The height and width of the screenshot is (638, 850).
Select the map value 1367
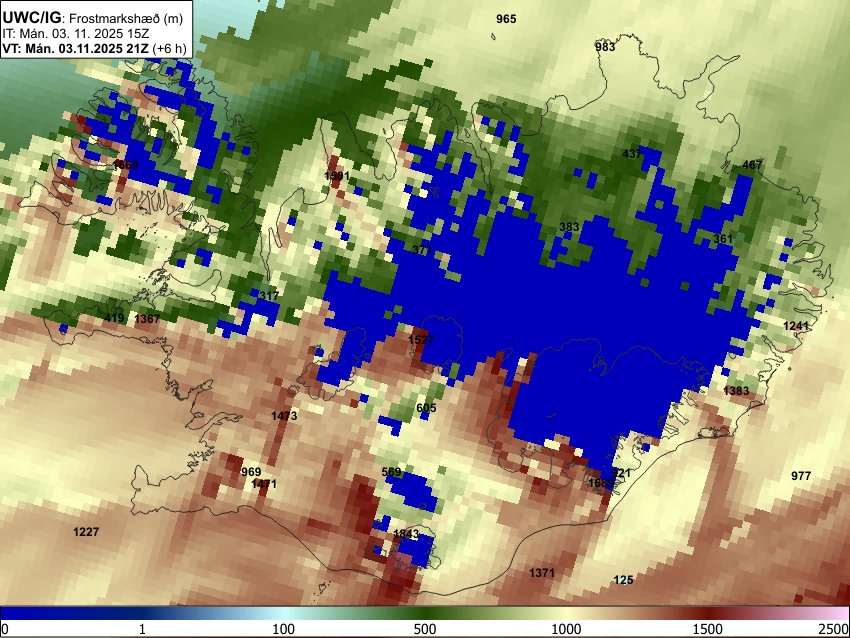pos(147,319)
